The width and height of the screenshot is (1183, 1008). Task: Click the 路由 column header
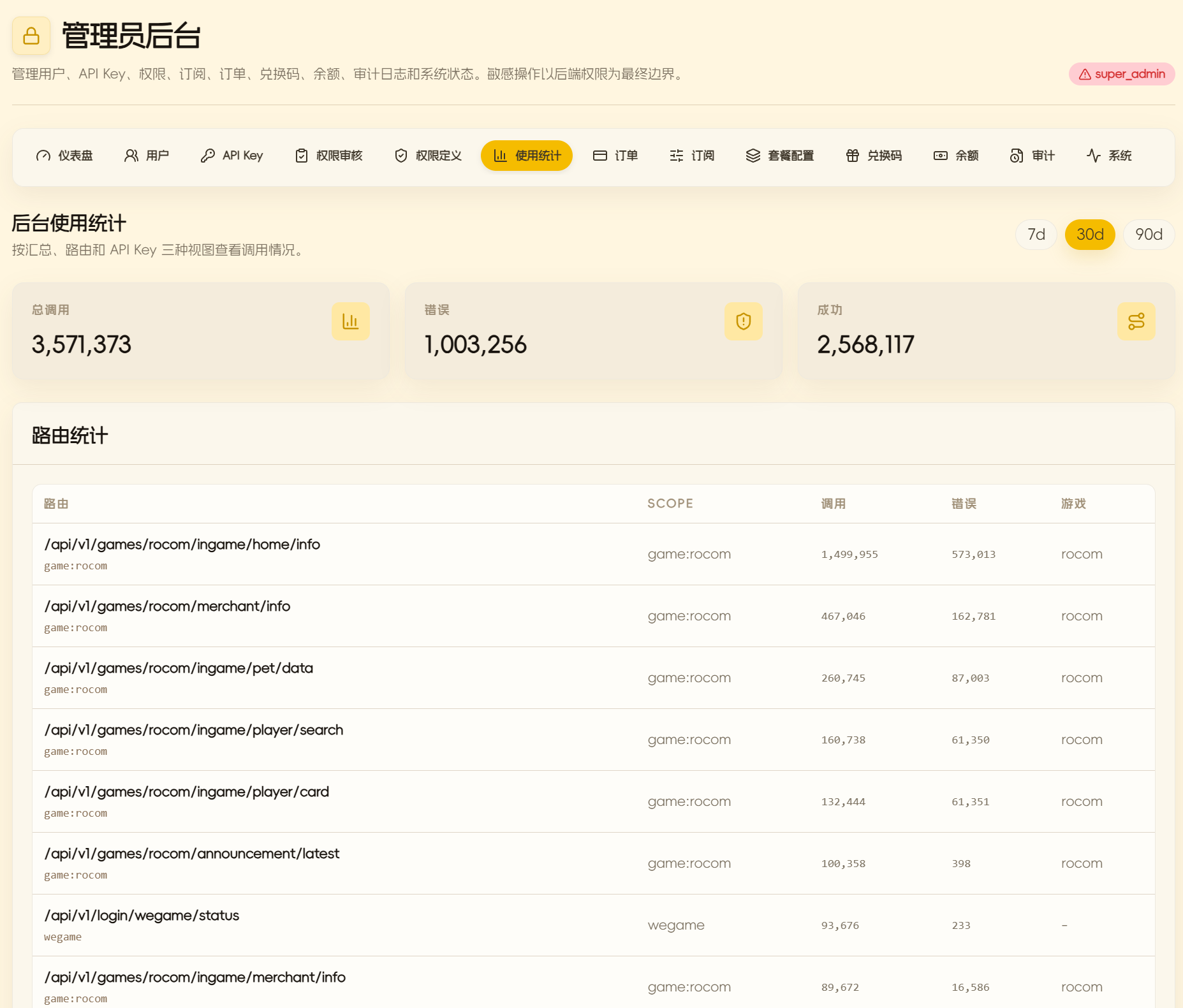click(x=56, y=504)
